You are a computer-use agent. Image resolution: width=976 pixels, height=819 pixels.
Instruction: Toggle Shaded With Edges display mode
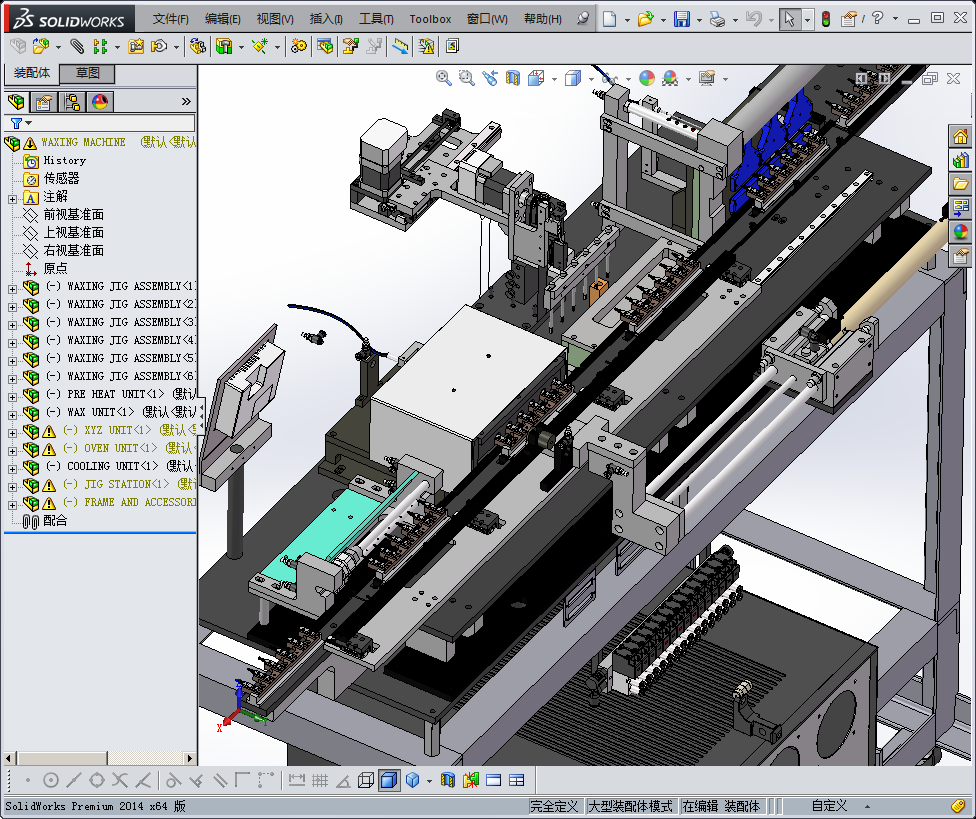tap(388, 780)
